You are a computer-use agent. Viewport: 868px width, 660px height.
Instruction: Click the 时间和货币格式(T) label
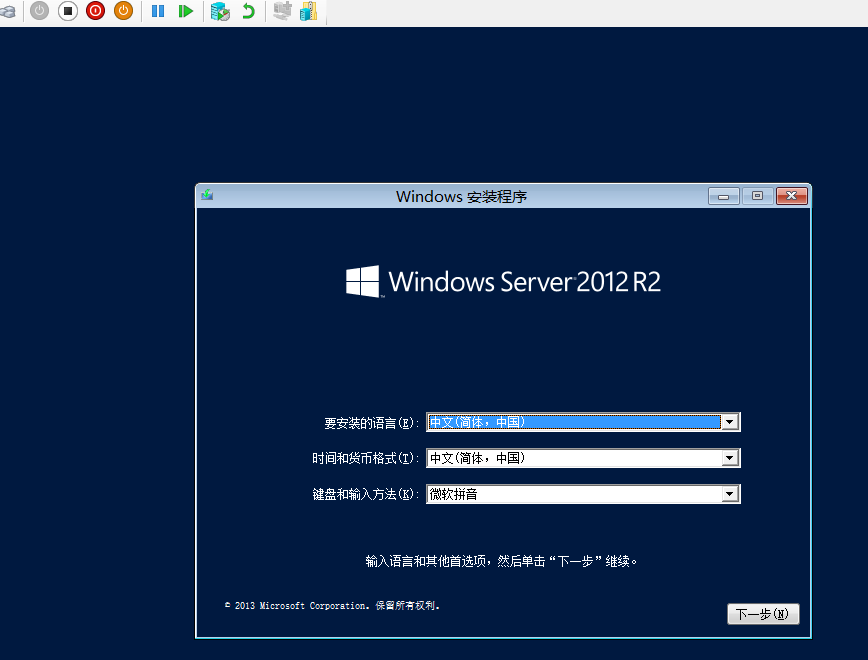pos(365,458)
